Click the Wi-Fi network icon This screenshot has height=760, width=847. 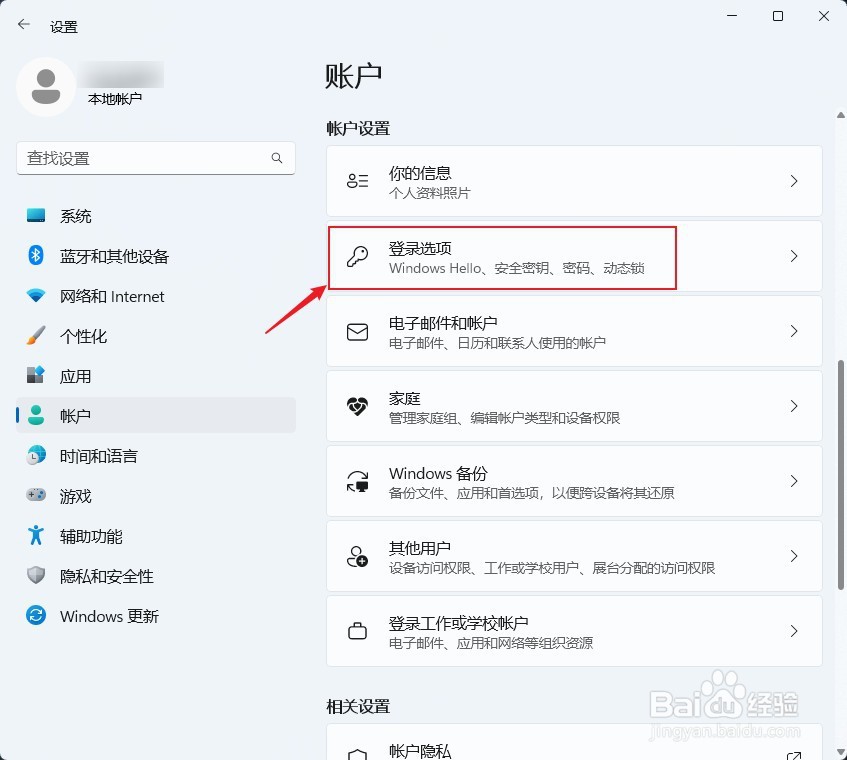click(36, 295)
